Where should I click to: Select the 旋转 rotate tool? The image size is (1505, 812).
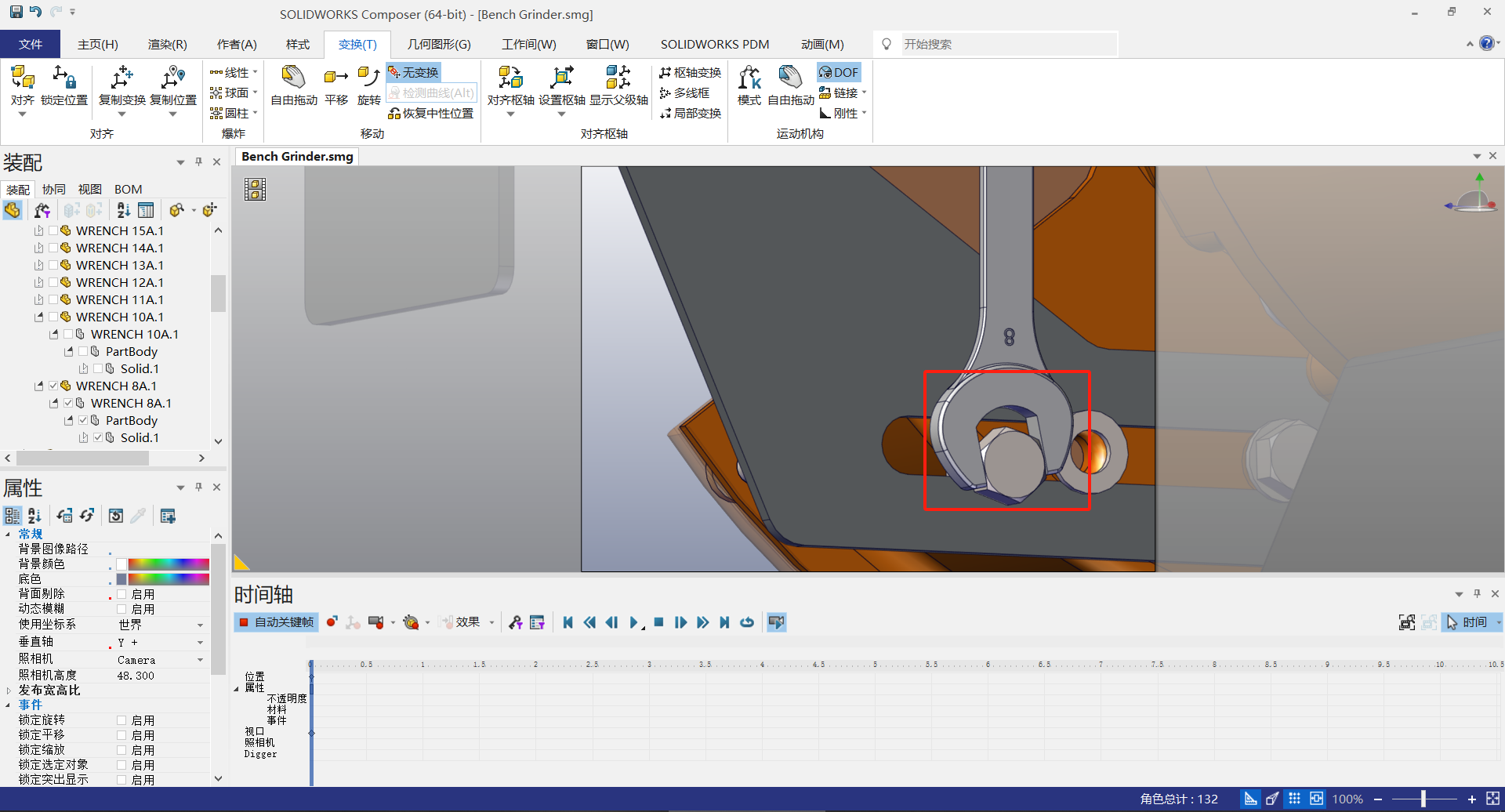(368, 86)
